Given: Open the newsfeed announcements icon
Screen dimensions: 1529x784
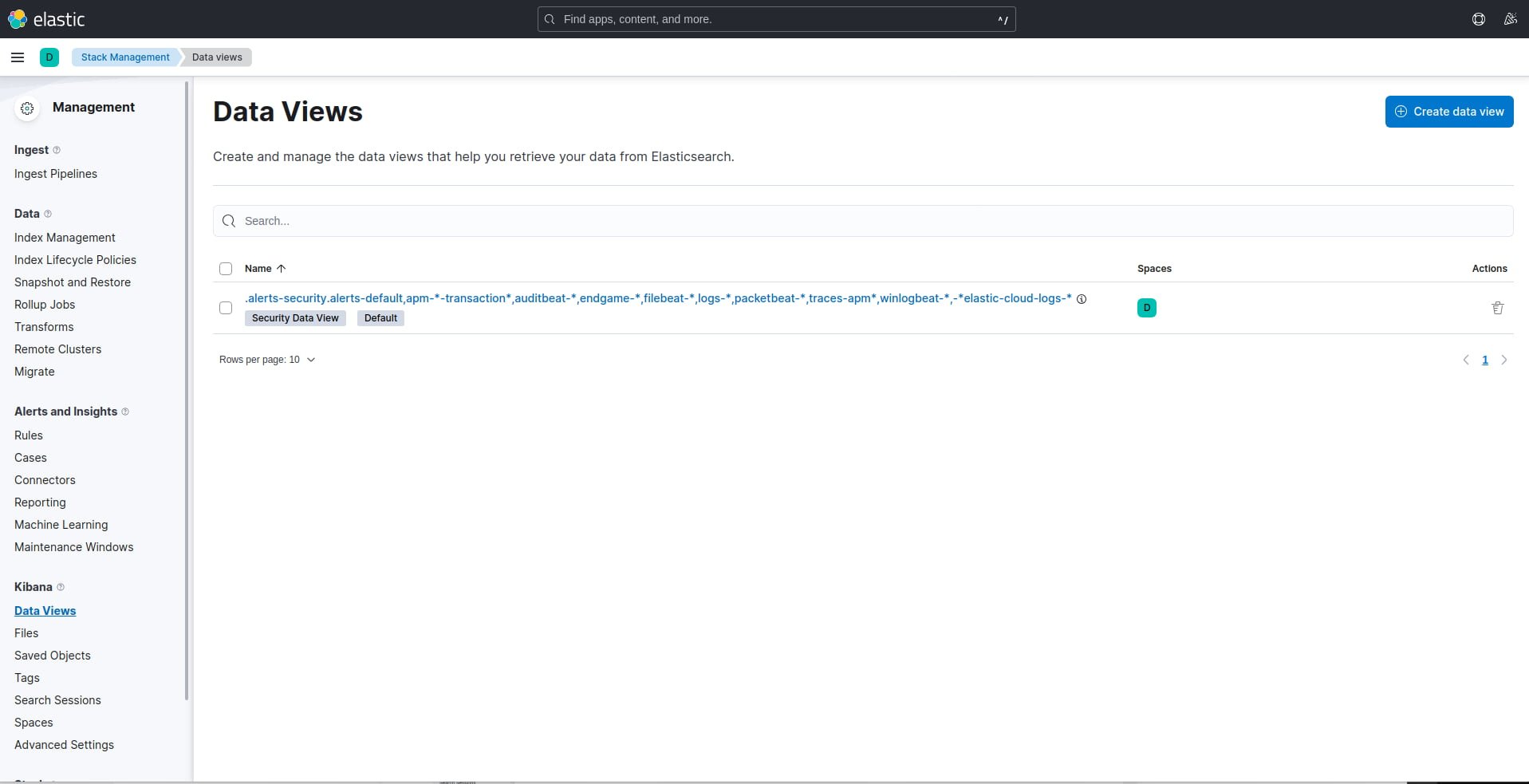Looking at the screenshot, I should [x=1511, y=19].
